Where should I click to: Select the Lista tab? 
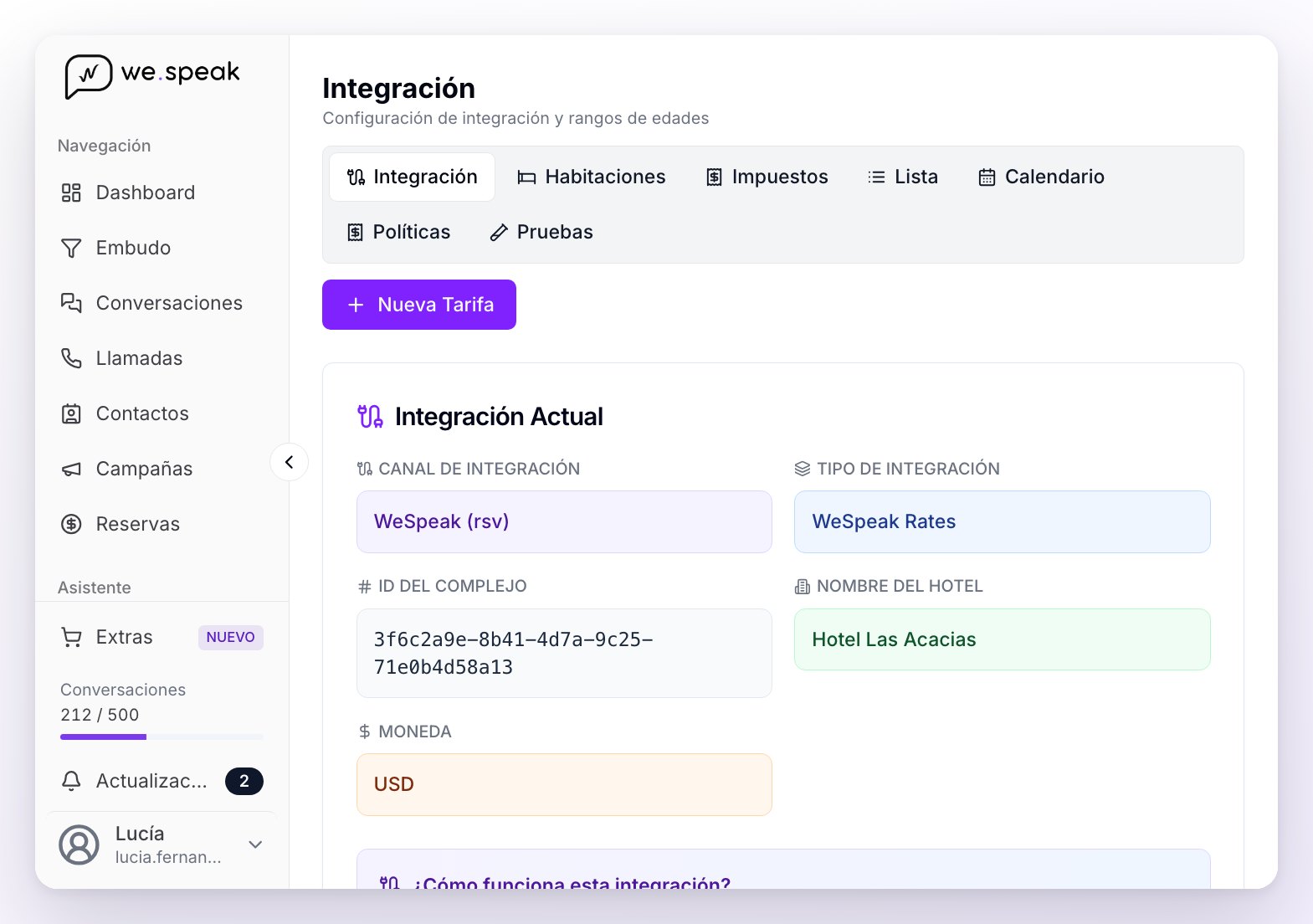point(903,177)
